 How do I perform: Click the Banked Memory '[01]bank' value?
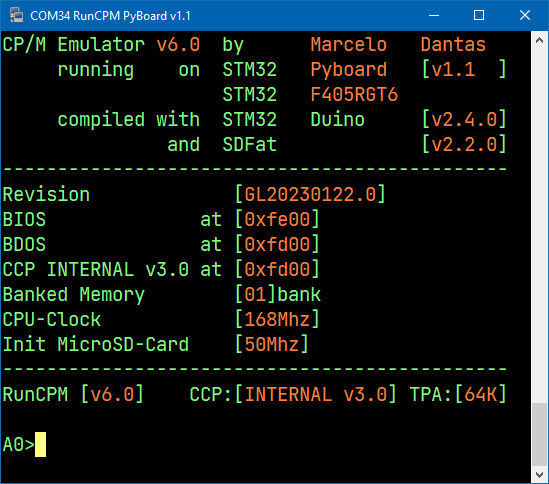pos(278,295)
